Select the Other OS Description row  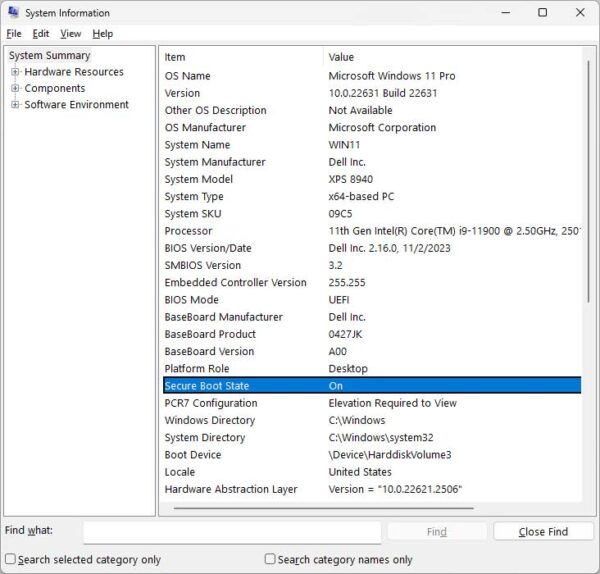click(x=372, y=110)
